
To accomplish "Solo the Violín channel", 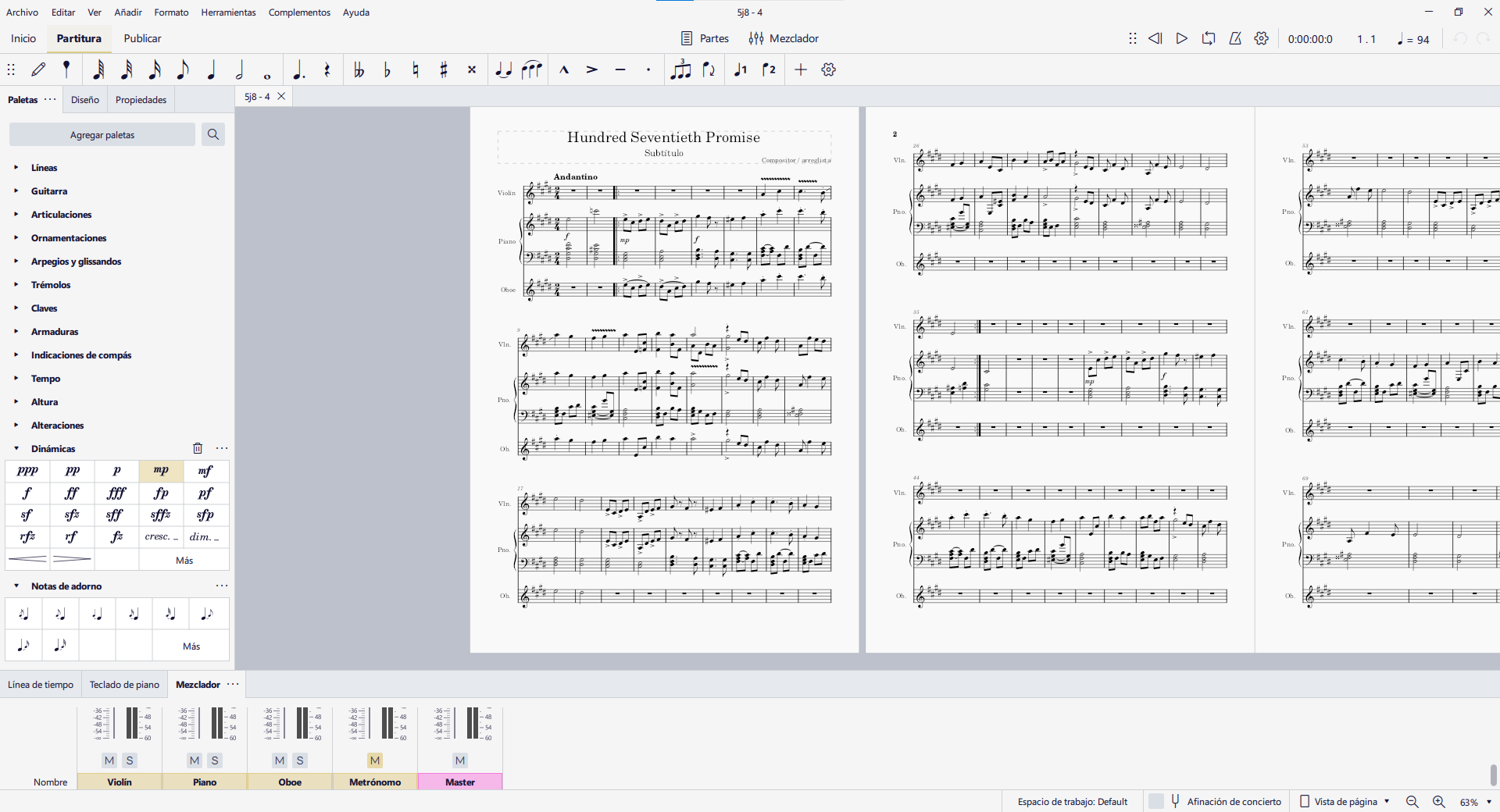I will pos(130,760).
